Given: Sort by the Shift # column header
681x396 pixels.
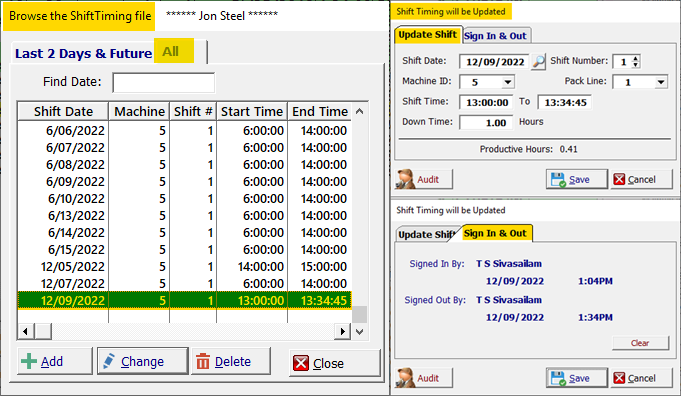Looking at the screenshot, I should [193, 112].
